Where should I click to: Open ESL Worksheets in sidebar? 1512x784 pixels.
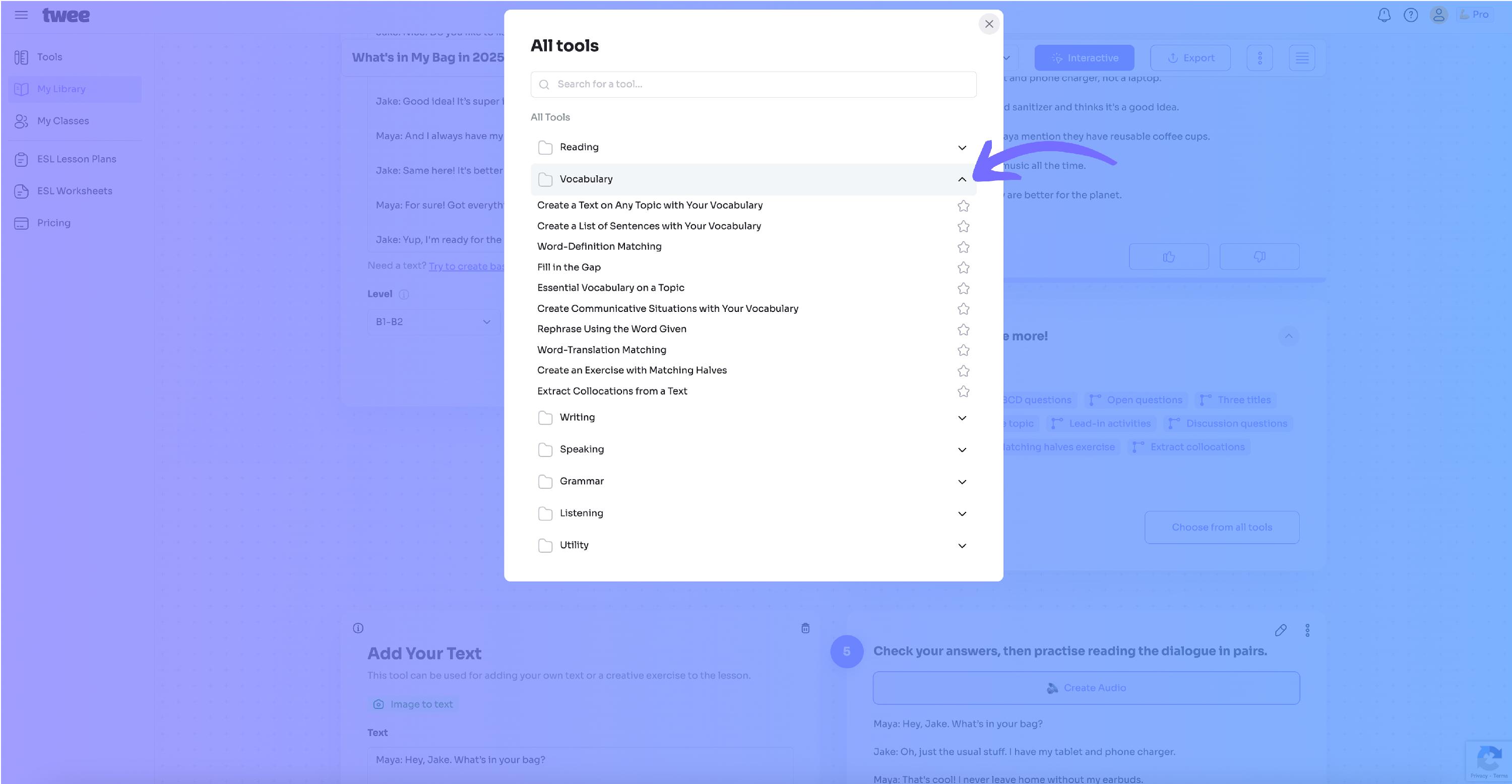click(x=75, y=191)
